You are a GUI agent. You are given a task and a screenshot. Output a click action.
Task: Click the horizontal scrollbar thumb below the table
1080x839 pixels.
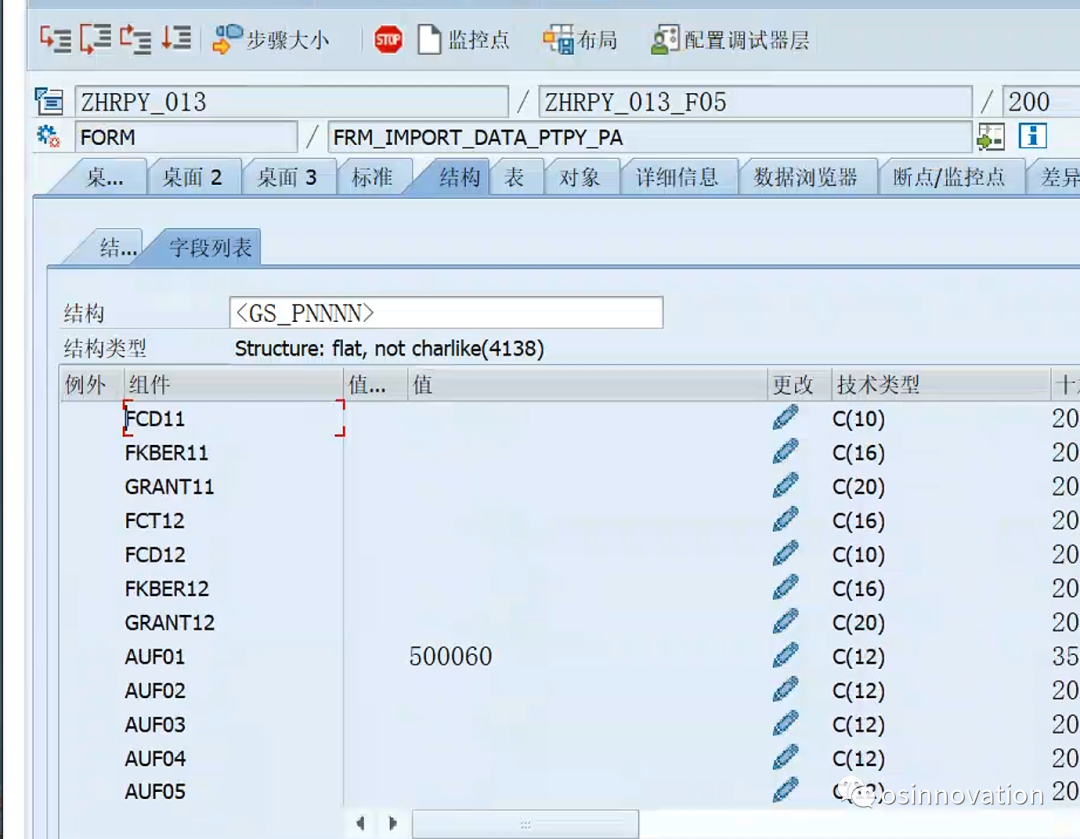(525, 824)
